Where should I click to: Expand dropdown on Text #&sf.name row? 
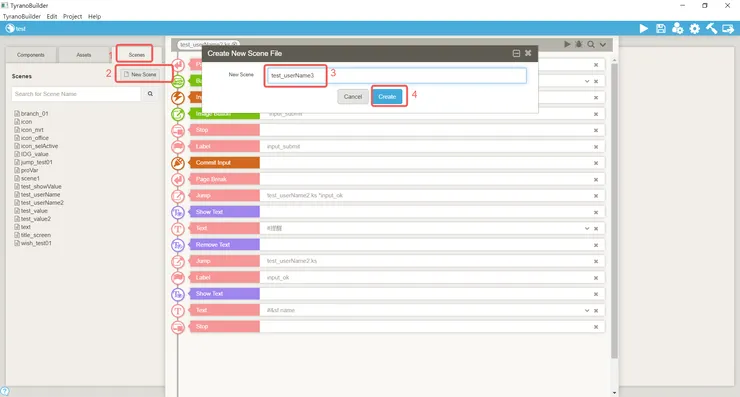(587, 311)
